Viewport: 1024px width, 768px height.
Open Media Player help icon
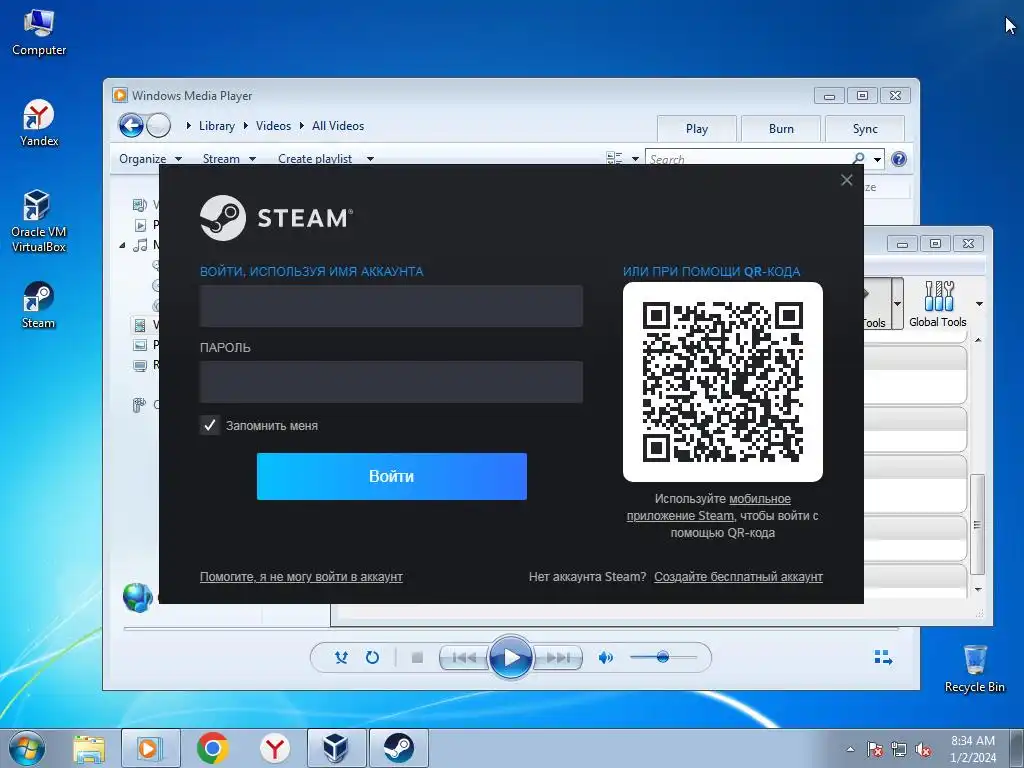899,159
